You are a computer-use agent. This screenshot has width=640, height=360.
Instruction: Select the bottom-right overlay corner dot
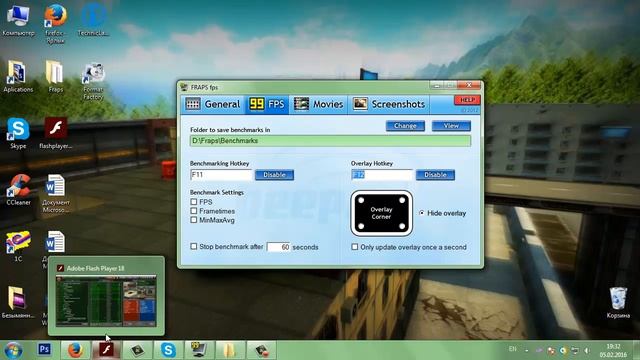coord(402,226)
